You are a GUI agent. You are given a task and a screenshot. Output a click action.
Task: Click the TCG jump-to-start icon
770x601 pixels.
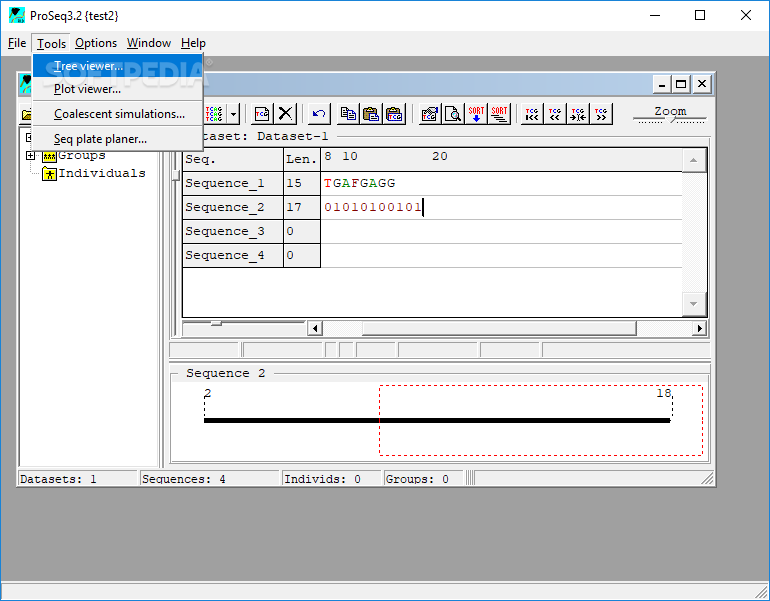[x=532, y=114]
